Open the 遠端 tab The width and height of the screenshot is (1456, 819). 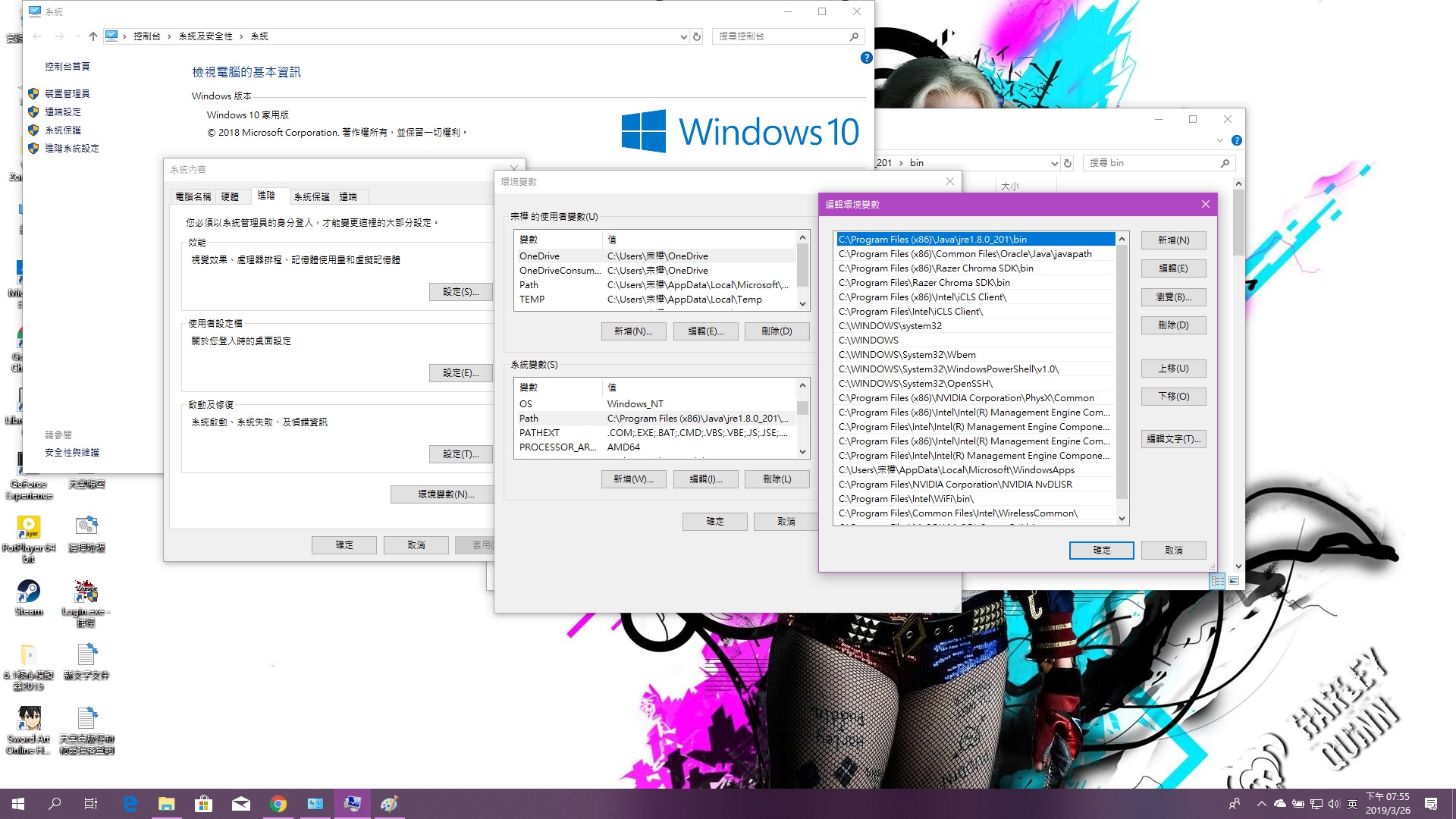pos(348,196)
